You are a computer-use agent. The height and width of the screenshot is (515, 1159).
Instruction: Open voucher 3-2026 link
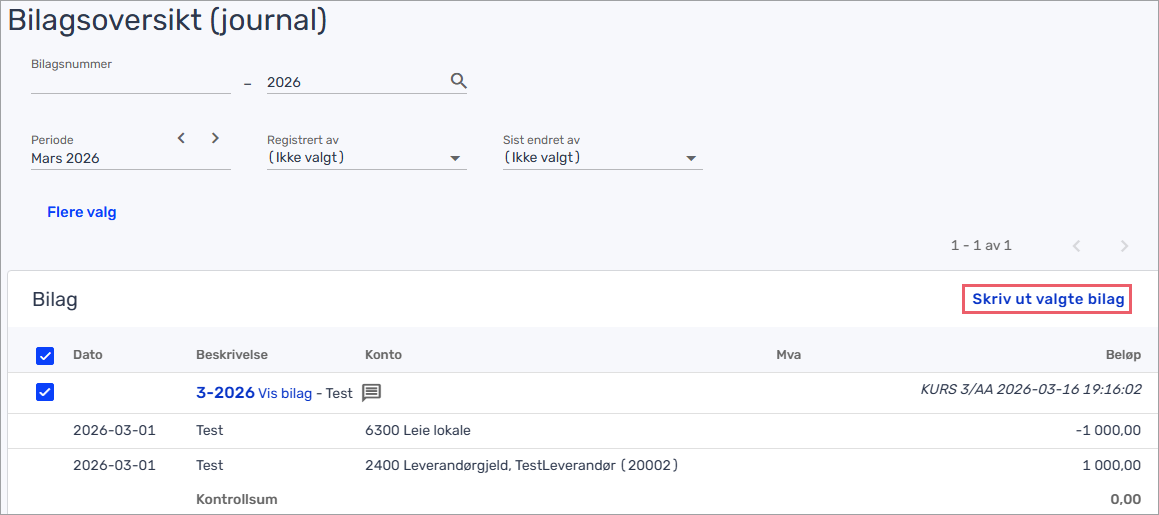tap(225, 393)
